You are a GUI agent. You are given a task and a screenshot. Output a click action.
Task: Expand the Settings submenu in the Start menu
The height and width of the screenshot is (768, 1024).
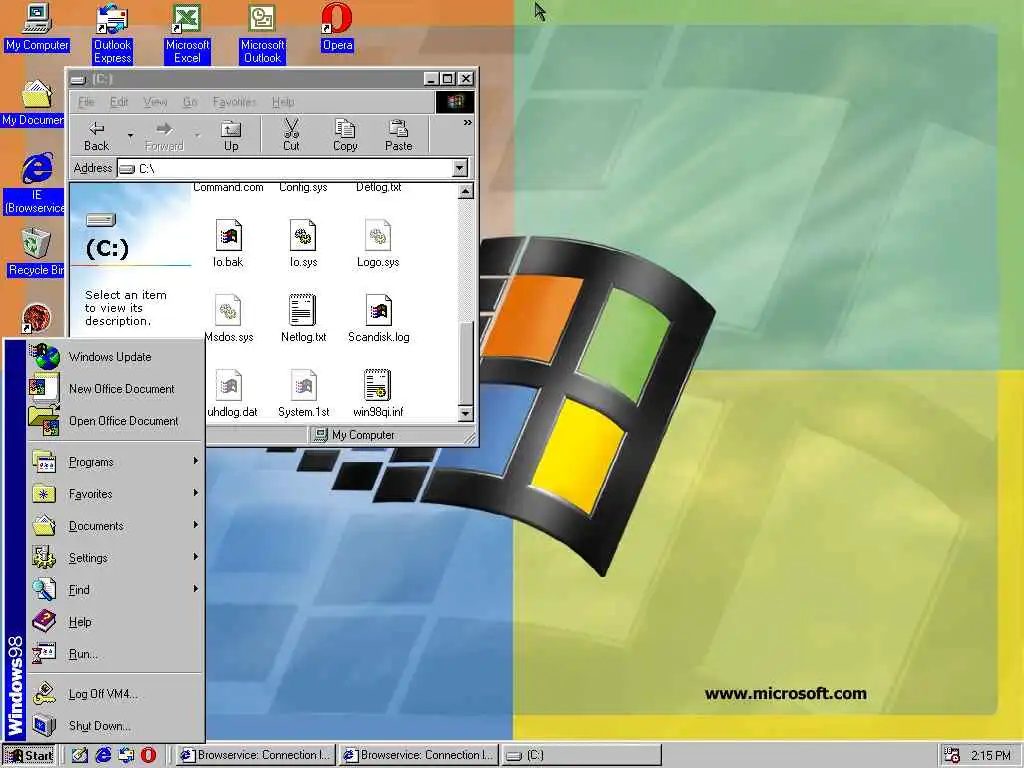[x=115, y=558]
